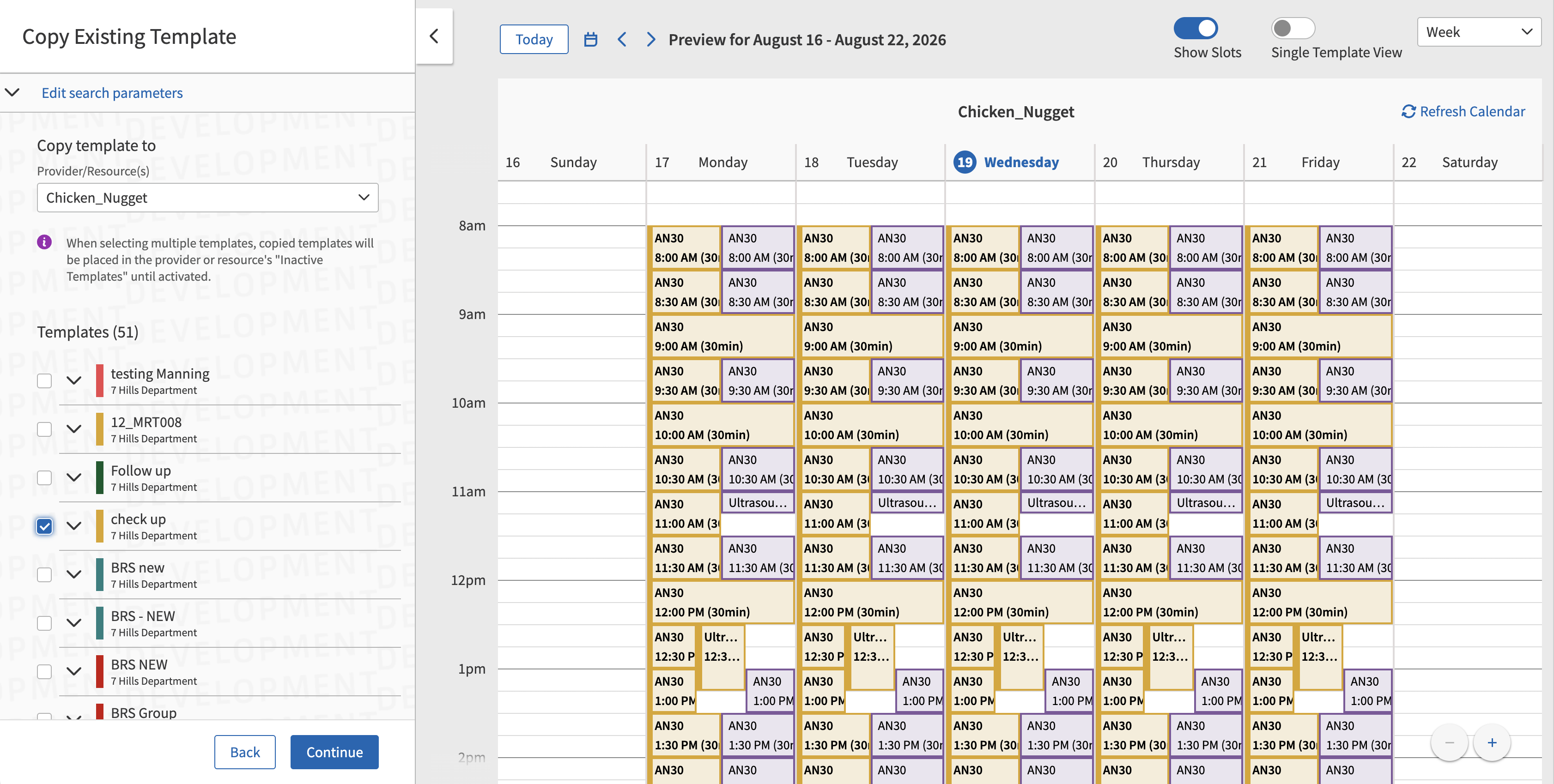Expand the Follow up template row
Screen dimensions: 1554x784
pos(73,477)
